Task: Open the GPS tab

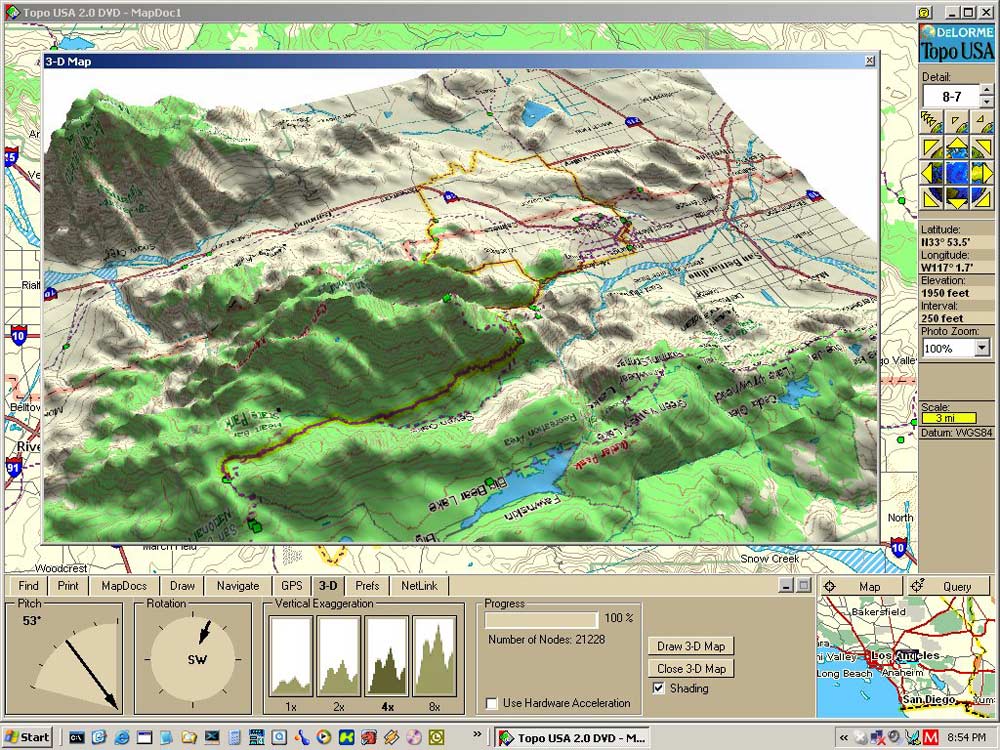Action: (x=291, y=586)
